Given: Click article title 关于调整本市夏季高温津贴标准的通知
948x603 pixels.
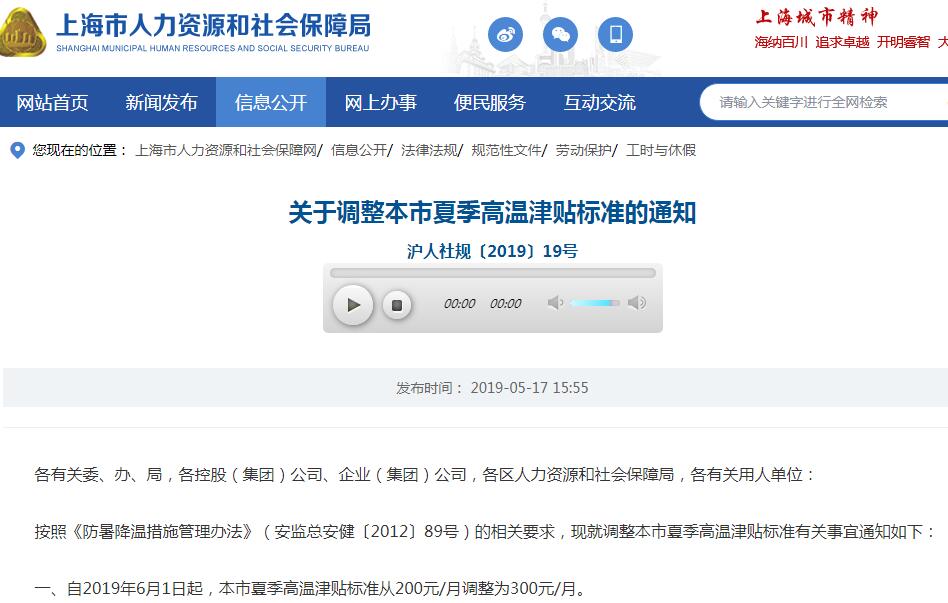Looking at the screenshot, I should coord(492,213).
